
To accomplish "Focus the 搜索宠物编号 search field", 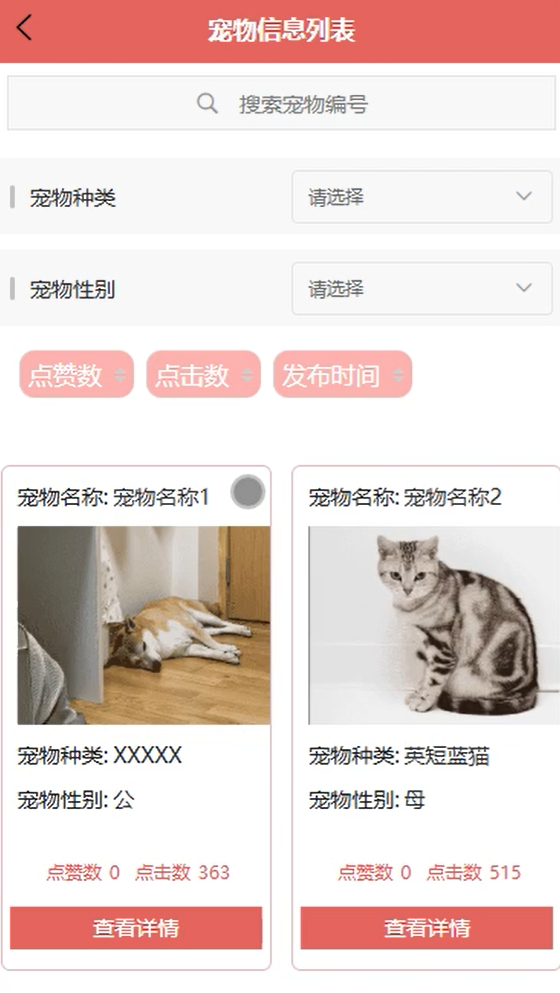I will point(281,103).
